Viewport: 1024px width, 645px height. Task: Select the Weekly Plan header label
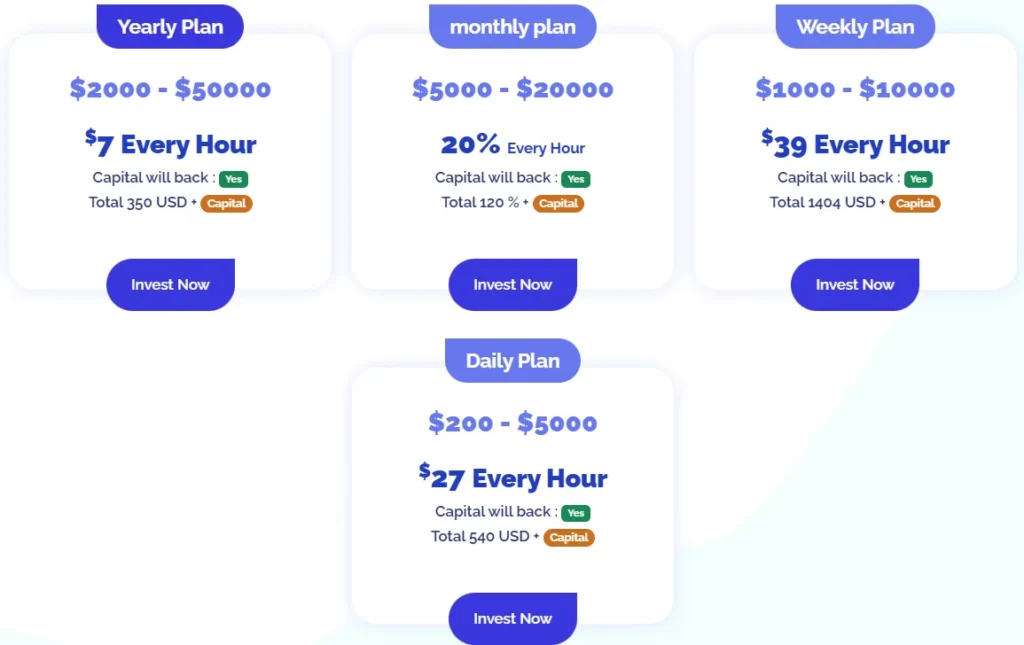855,27
